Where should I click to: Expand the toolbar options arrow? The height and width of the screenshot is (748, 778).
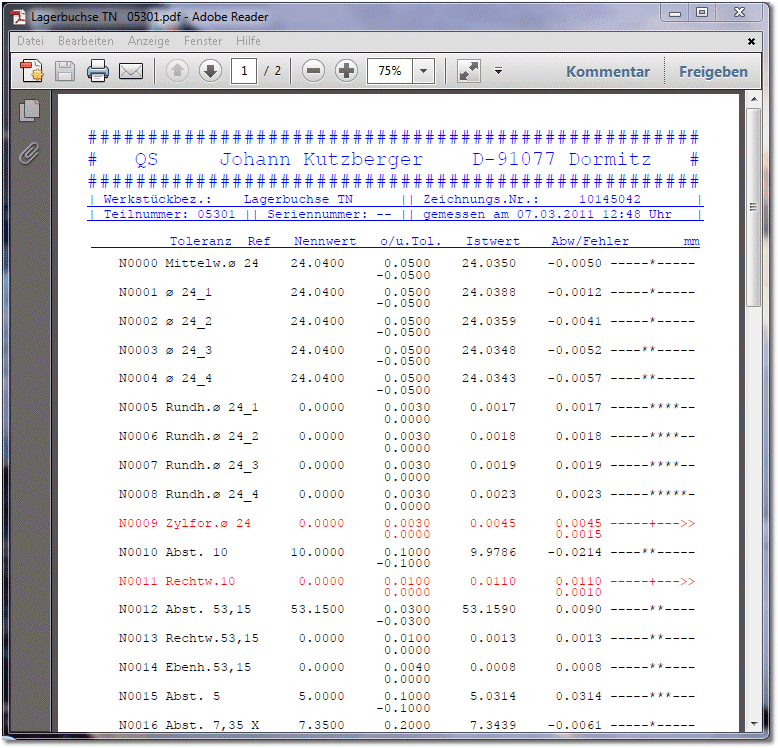tap(499, 71)
